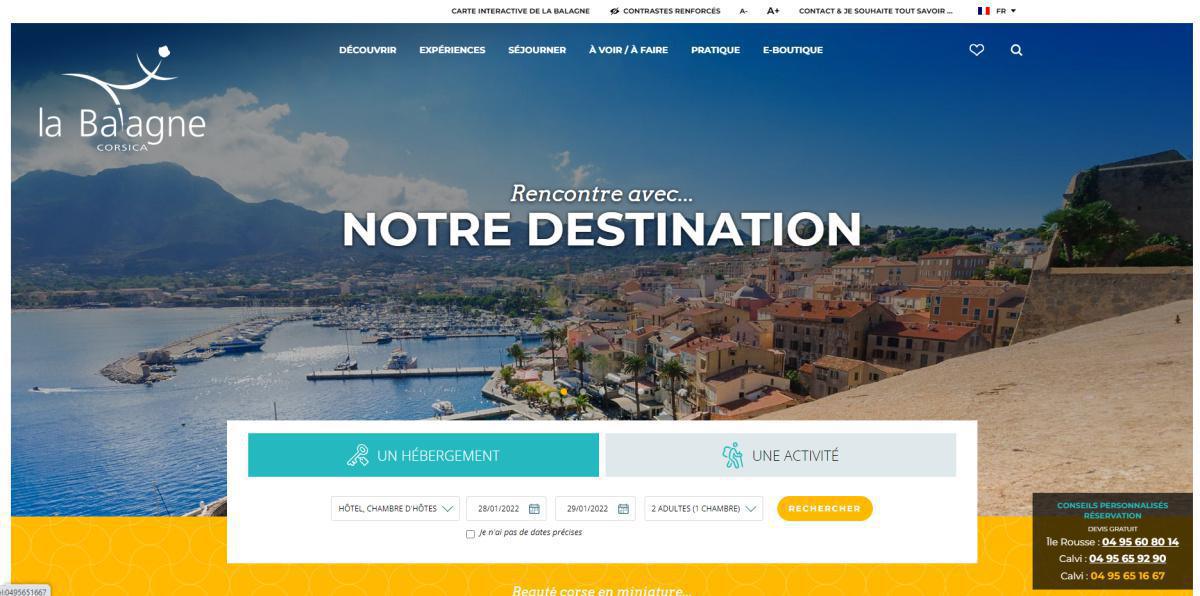Select the Une Activité tab

point(780,455)
